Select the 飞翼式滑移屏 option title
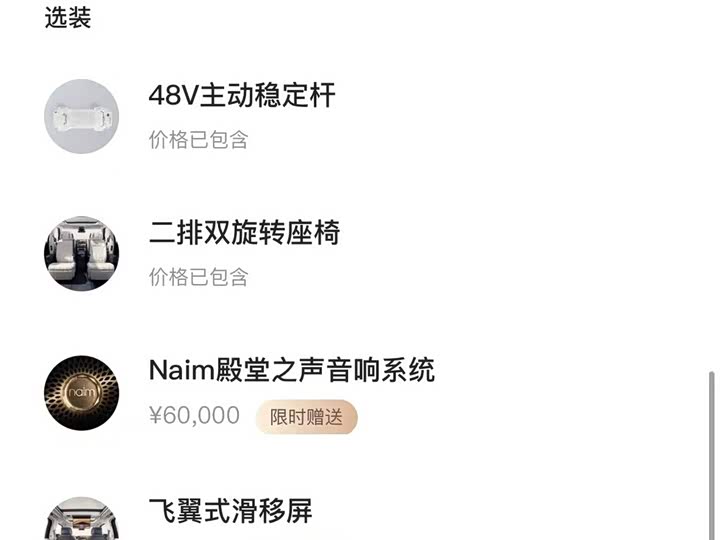Screen dimensions: 720x540 click(x=231, y=511)
